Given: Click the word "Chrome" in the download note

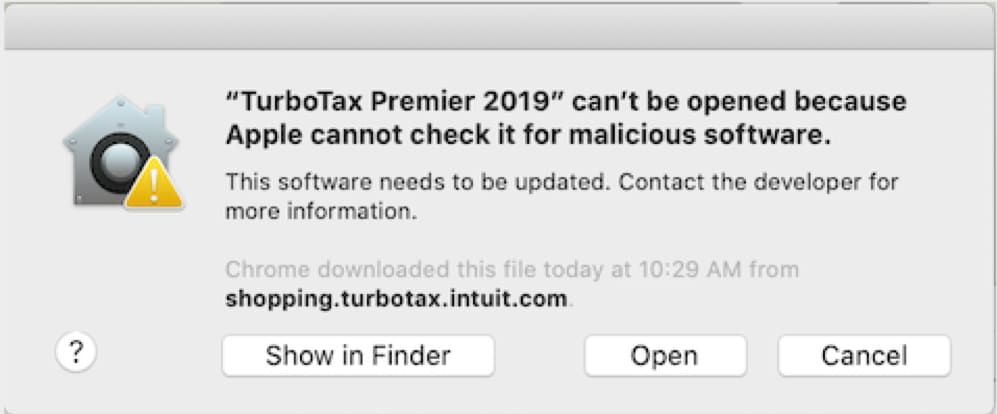Looking at the screenshot, I should tap(268, 270).
